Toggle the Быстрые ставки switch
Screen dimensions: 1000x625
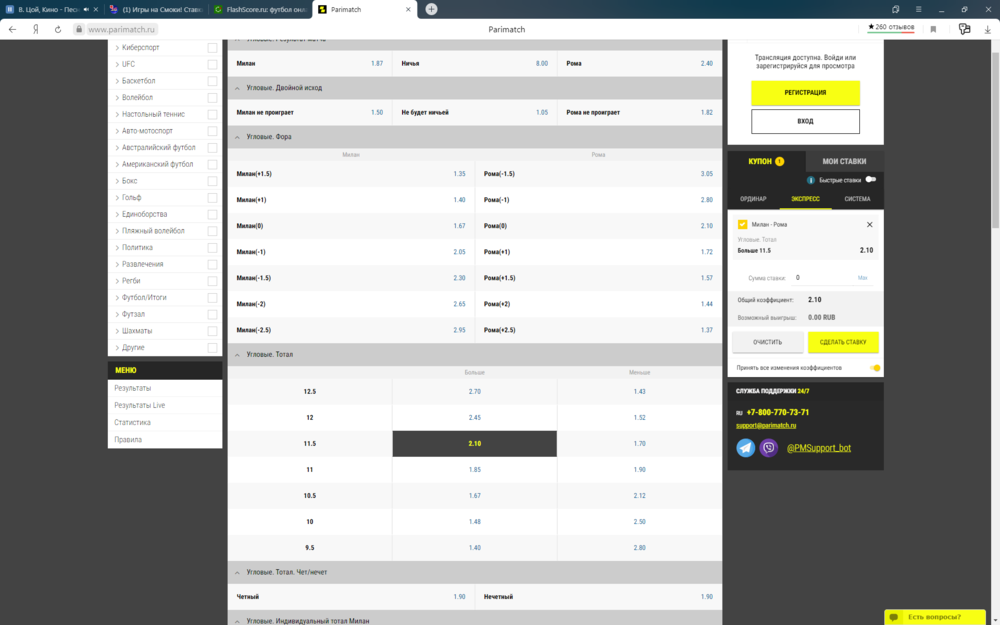[871, 180]
